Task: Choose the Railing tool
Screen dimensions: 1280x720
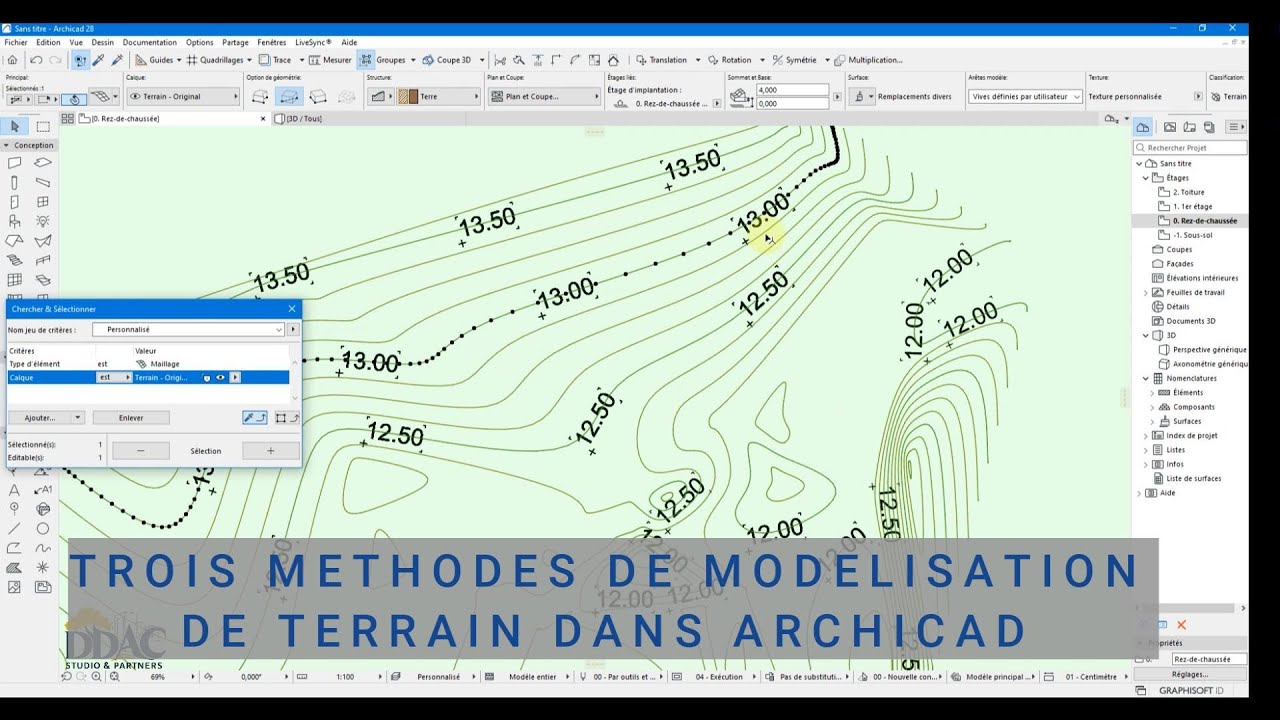Action: 43,260
